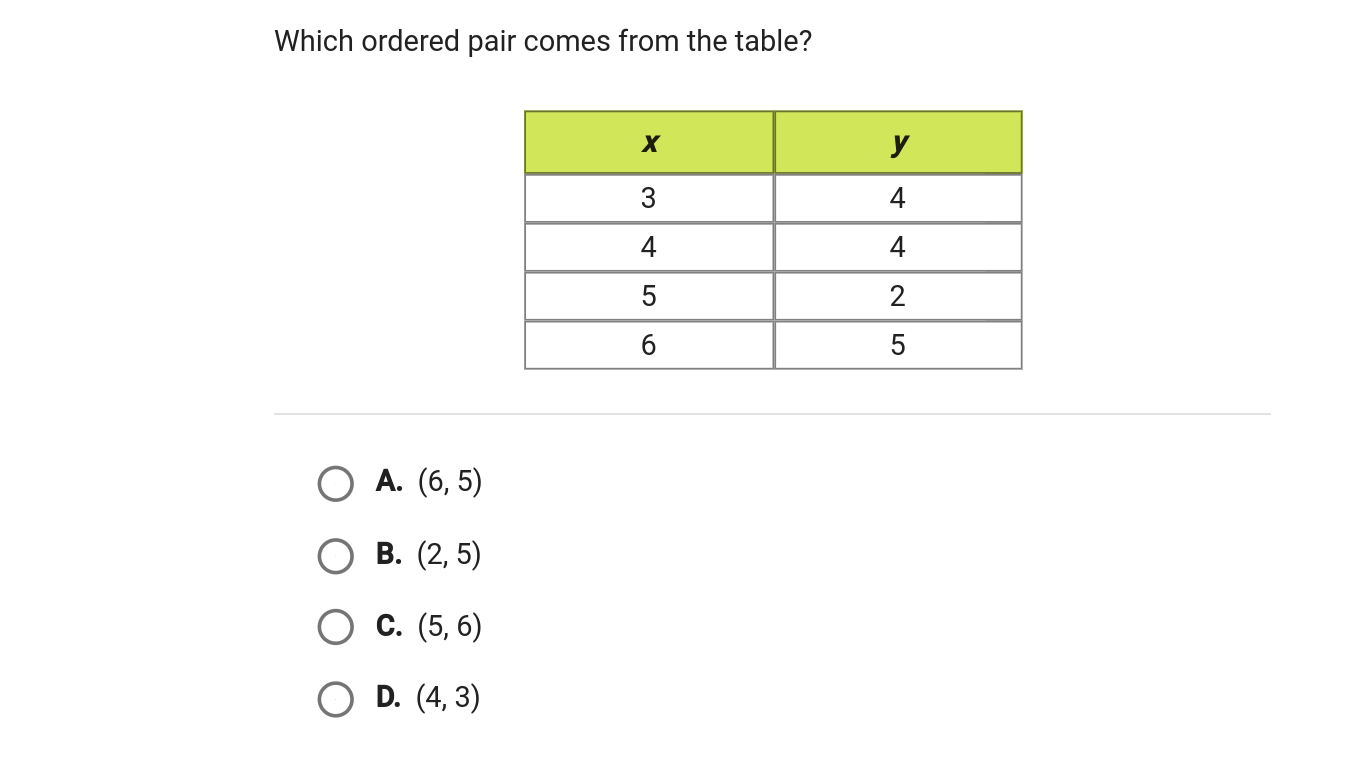Click the bold letter D label
This screenshot has height=768, width=1366.
pos(388,697)
